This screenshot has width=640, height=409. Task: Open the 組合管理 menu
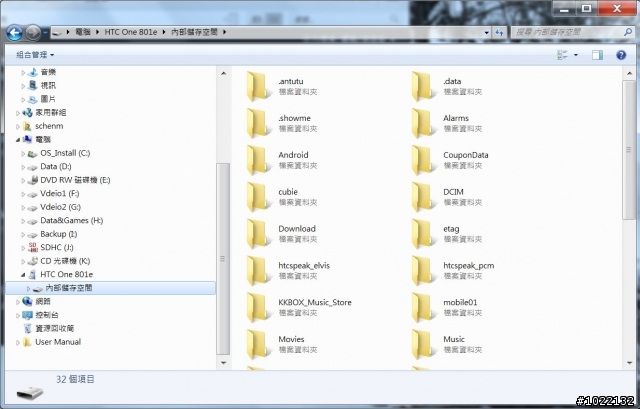(x=35, y=55)
